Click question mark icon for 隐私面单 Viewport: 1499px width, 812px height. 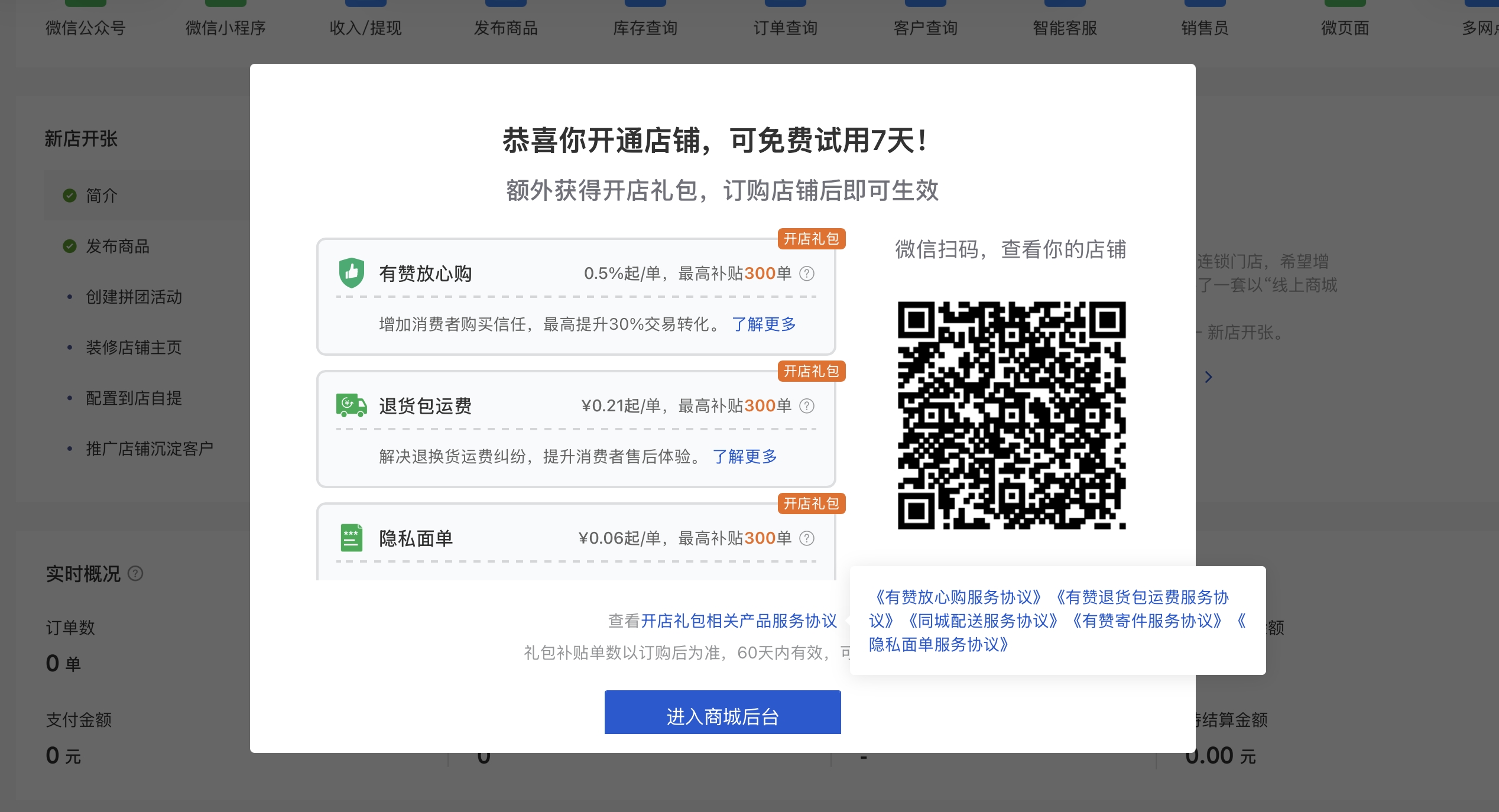pos(807,538)
